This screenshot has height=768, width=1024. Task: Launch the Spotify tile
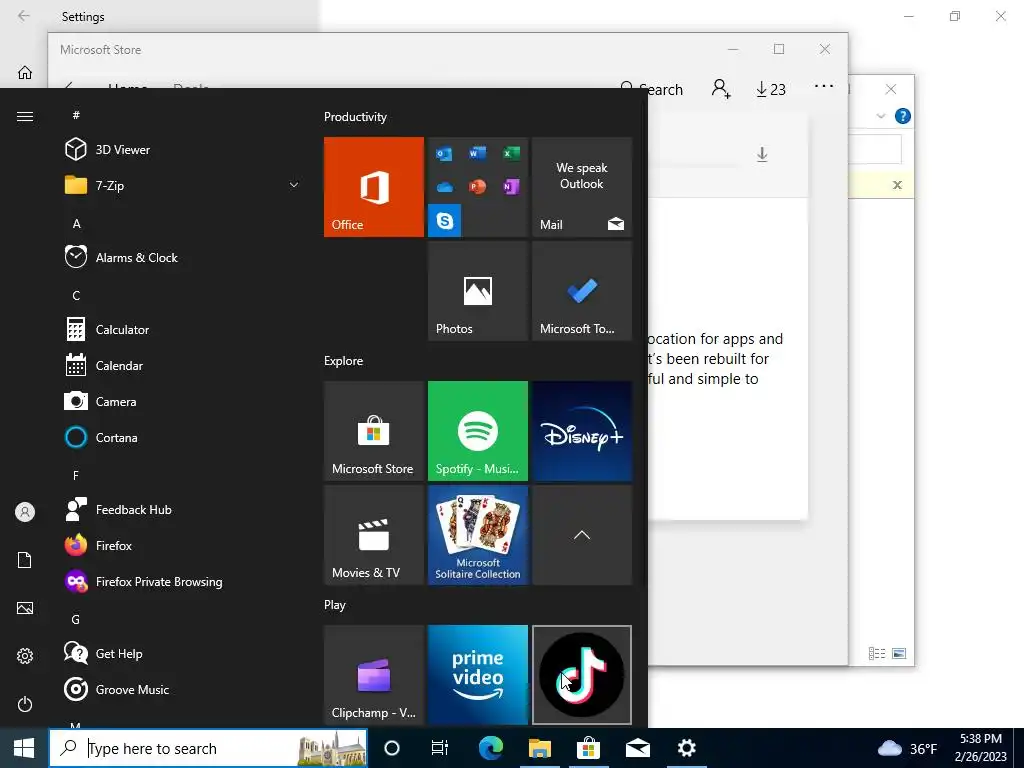point(477,431)
